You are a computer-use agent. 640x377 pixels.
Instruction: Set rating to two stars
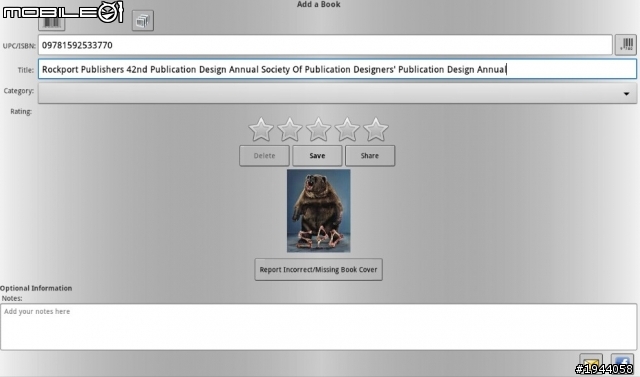click(290, 129)
